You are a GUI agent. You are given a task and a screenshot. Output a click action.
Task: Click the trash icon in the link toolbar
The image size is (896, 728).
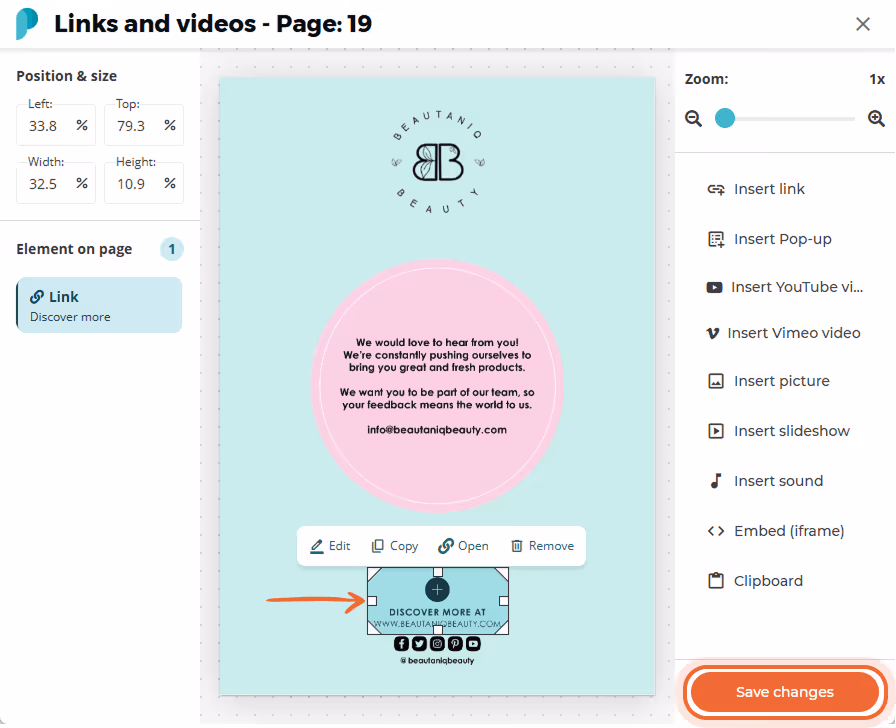(x=517, y=546)
